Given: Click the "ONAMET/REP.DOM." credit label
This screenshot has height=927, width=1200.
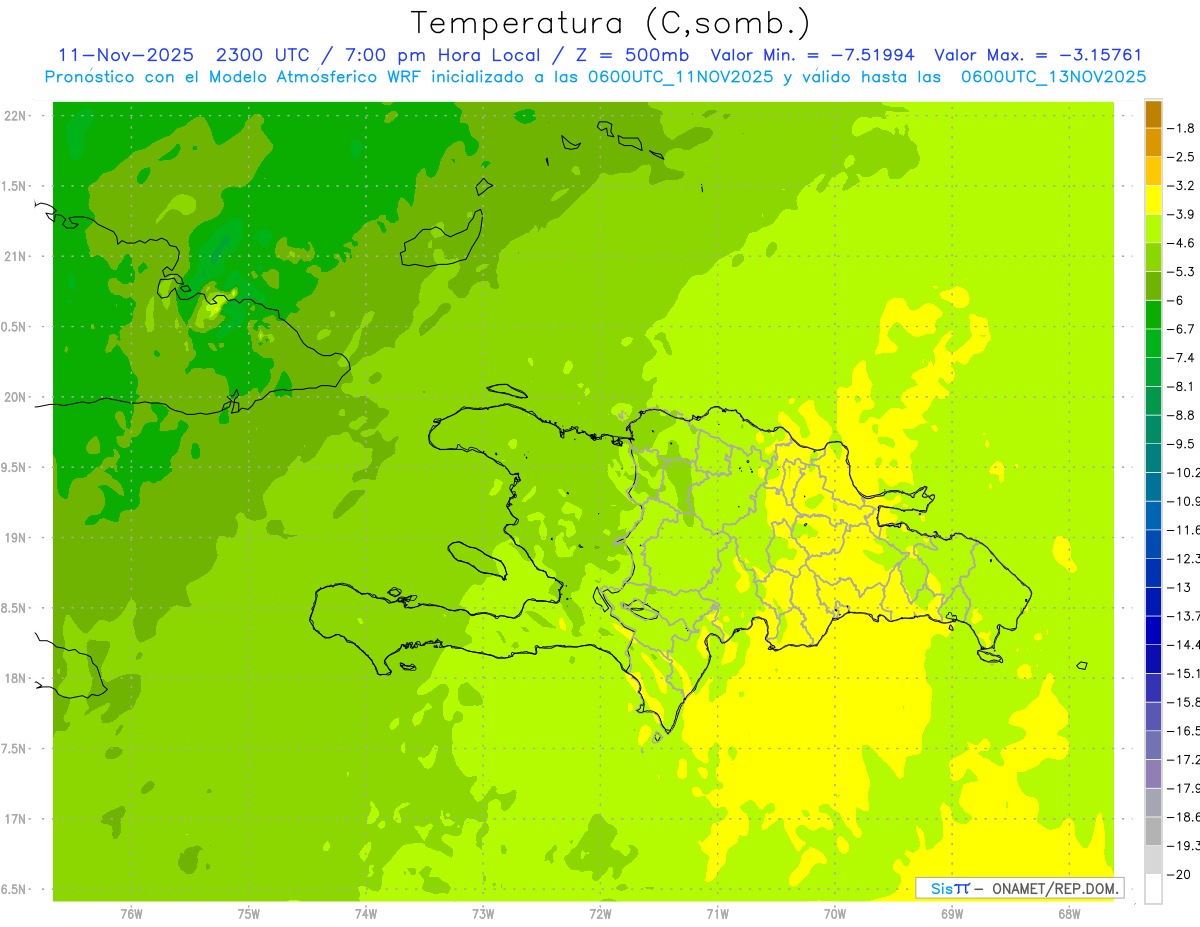Looking at the screenshot, I should coord(1056,888).
